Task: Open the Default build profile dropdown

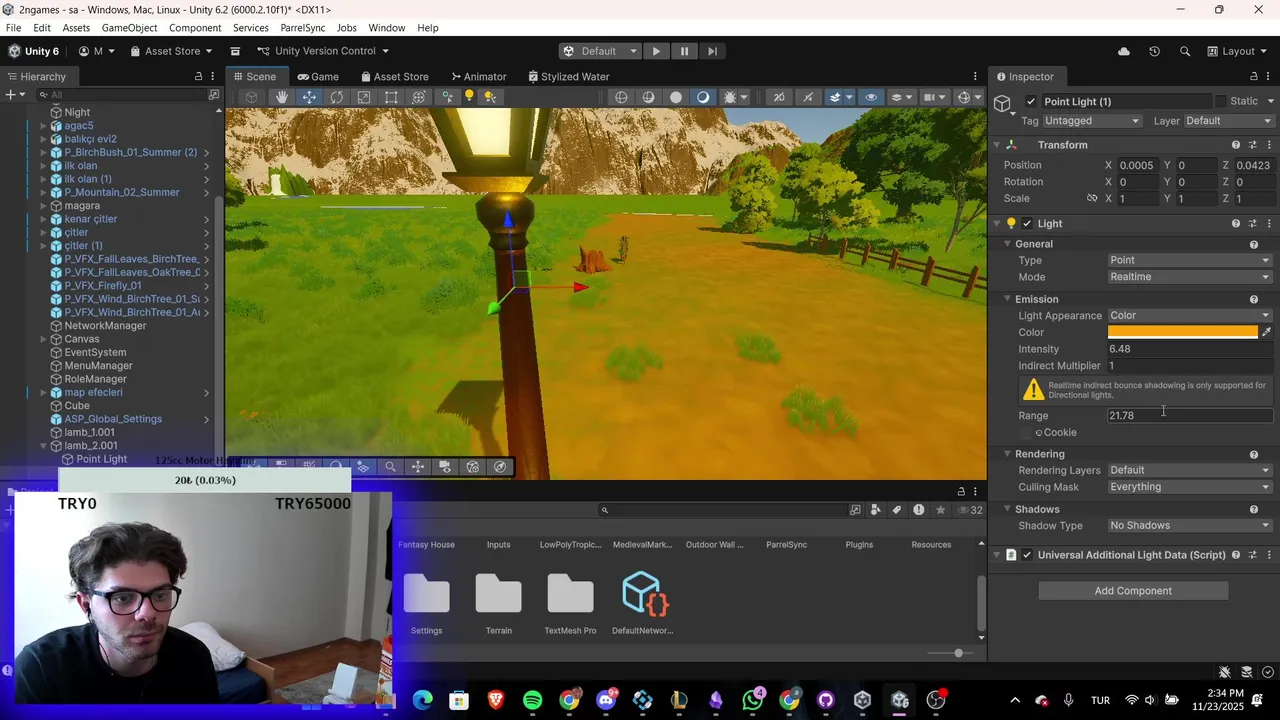Action: [600, 51]
